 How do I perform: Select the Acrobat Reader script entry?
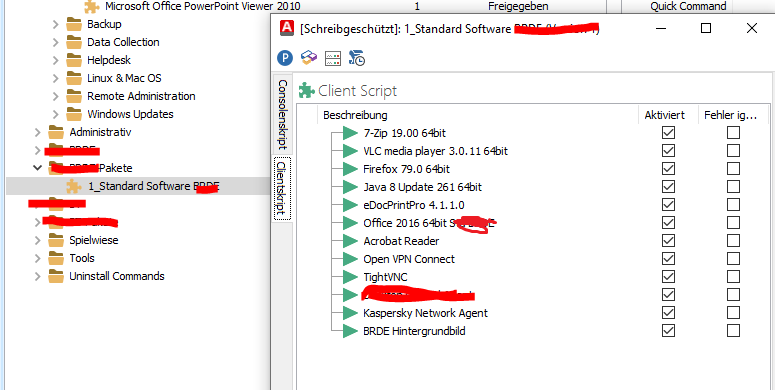pos(401,241)
